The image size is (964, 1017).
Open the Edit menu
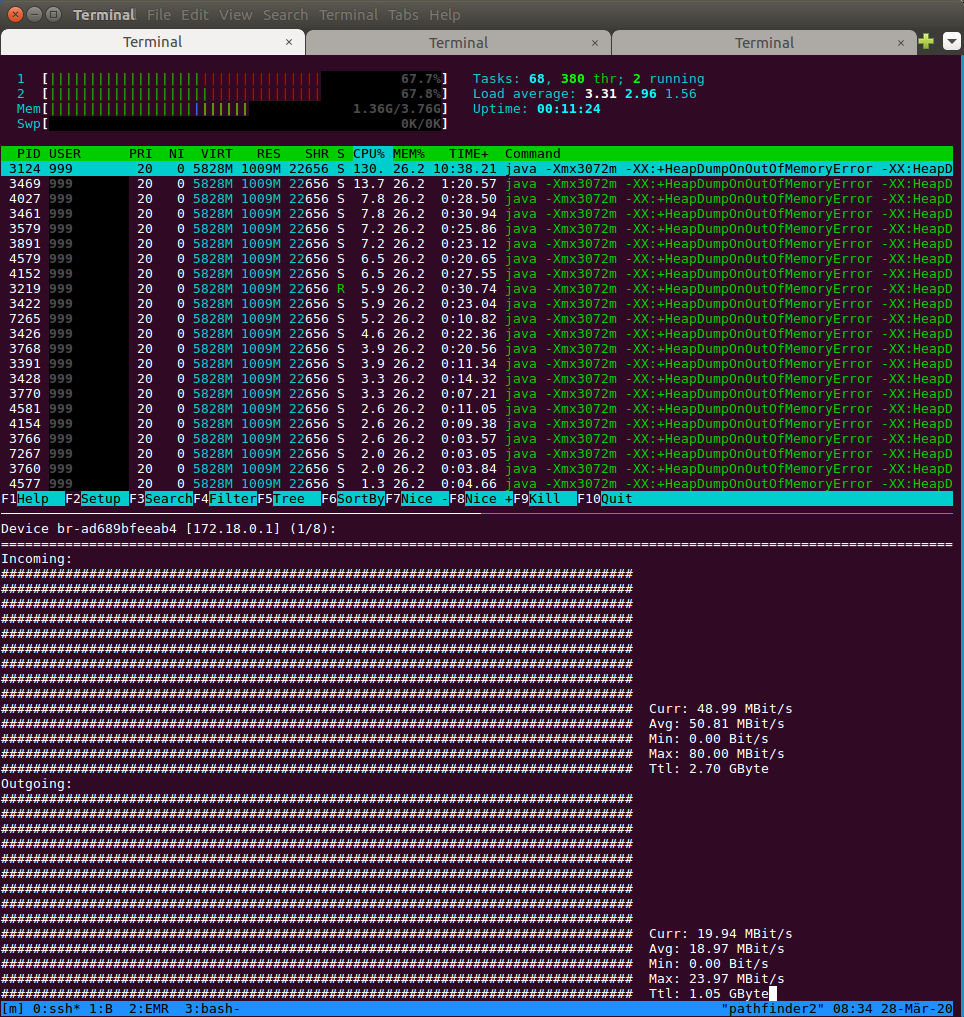[x=195, y=14]
